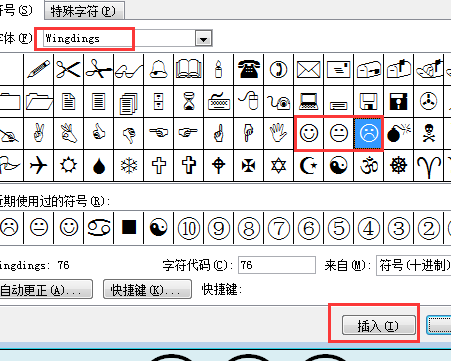This screenshot has width=451, height=361.
Task: Pick the victory hand symbol
Action: pyautogui.click(x=39, y=133)
